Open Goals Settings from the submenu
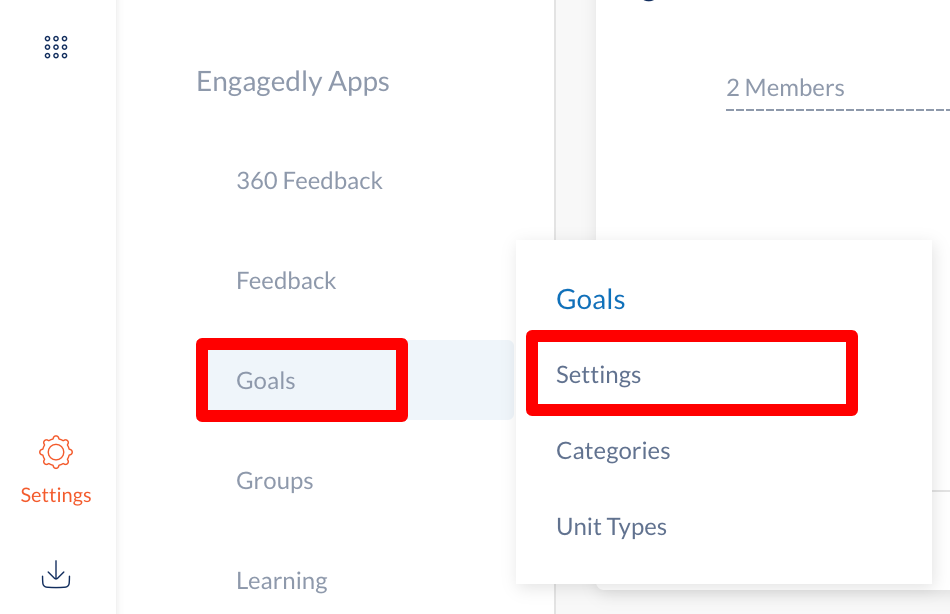 599,374
